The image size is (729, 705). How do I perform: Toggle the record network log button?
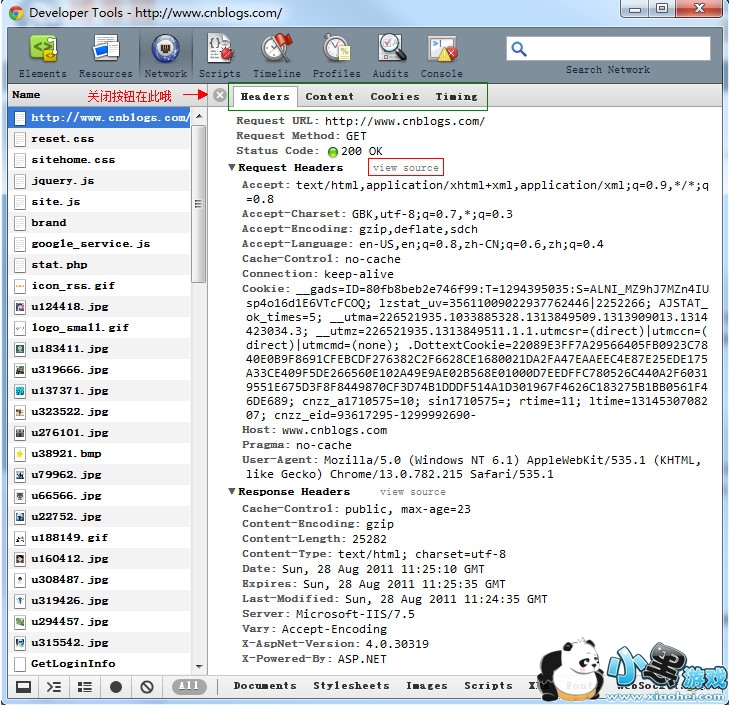[x=116, y=687]
